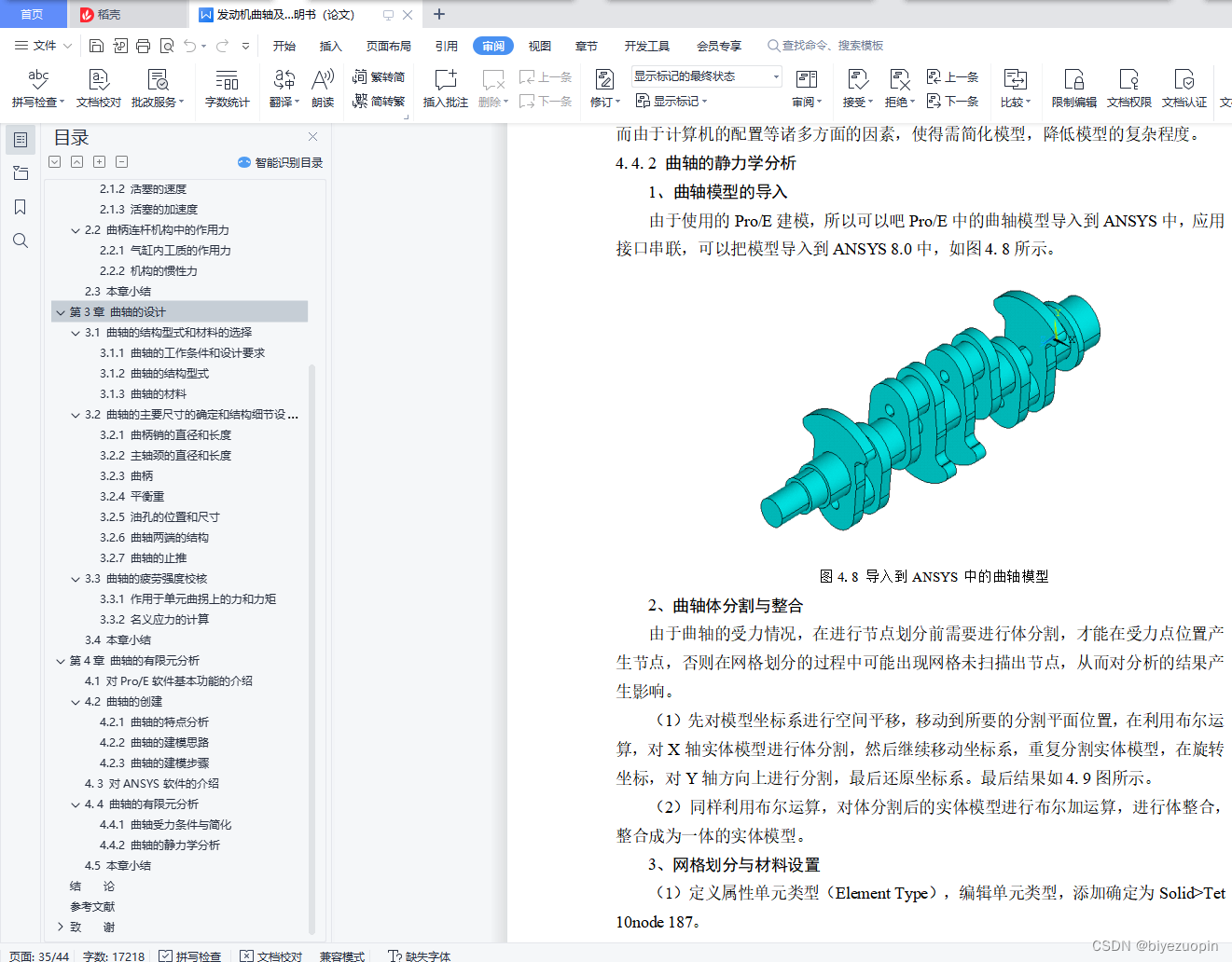Open the correction service (批改服务) tool

158,89
